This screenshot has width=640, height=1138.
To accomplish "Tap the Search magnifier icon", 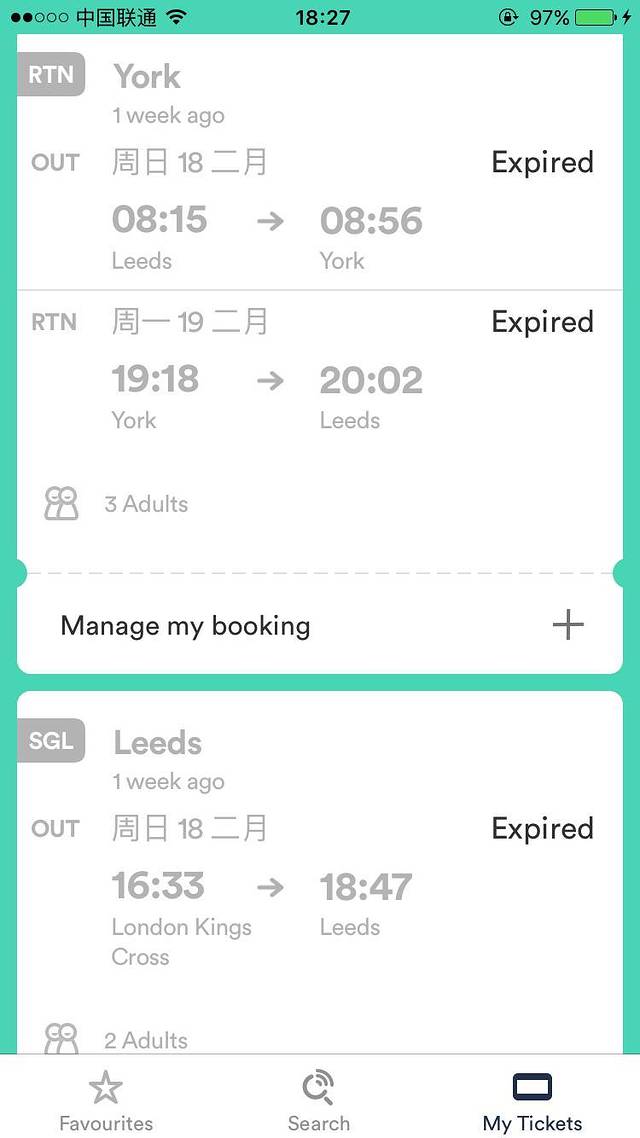I will click(319, 1087).
